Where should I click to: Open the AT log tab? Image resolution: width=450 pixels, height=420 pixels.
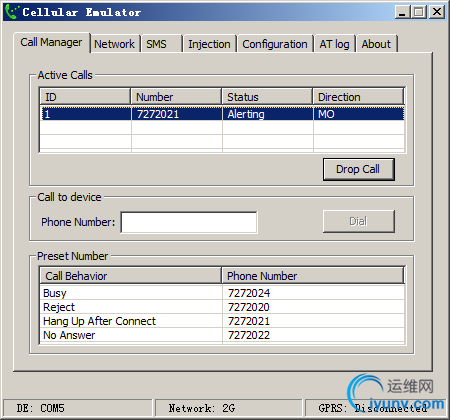[334, 44]
